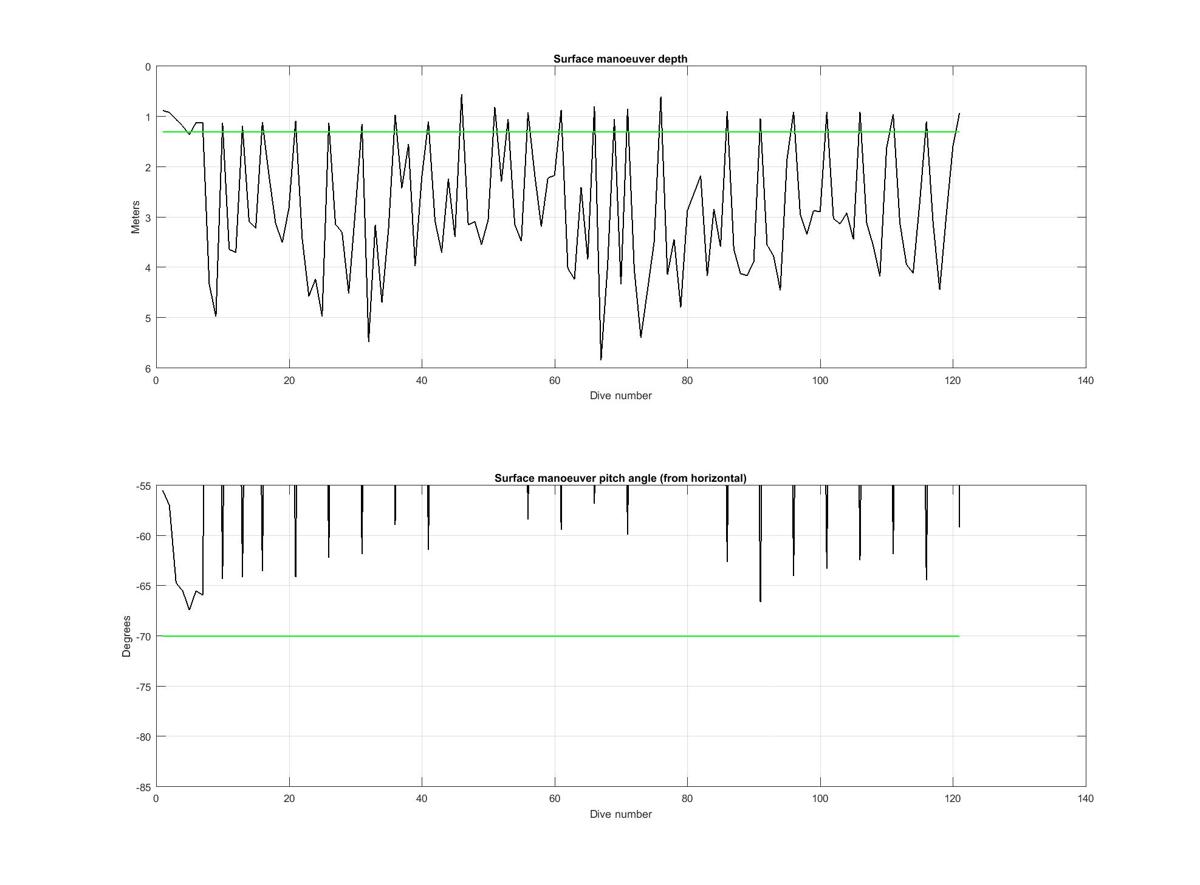Click the green -70 degree line in pitch plot
Image resolution: width=1200 pixels, height=885 pixels.
pos(560,636)
